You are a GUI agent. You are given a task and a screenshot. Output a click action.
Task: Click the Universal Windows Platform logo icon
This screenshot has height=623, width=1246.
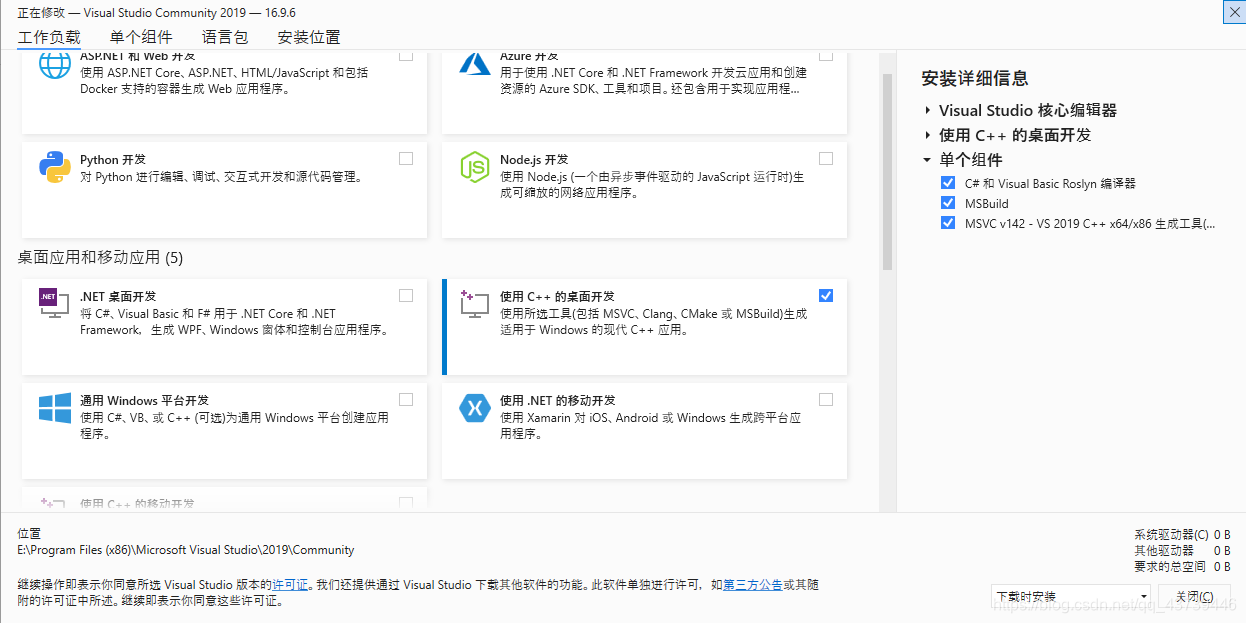(x=54, y=408)
